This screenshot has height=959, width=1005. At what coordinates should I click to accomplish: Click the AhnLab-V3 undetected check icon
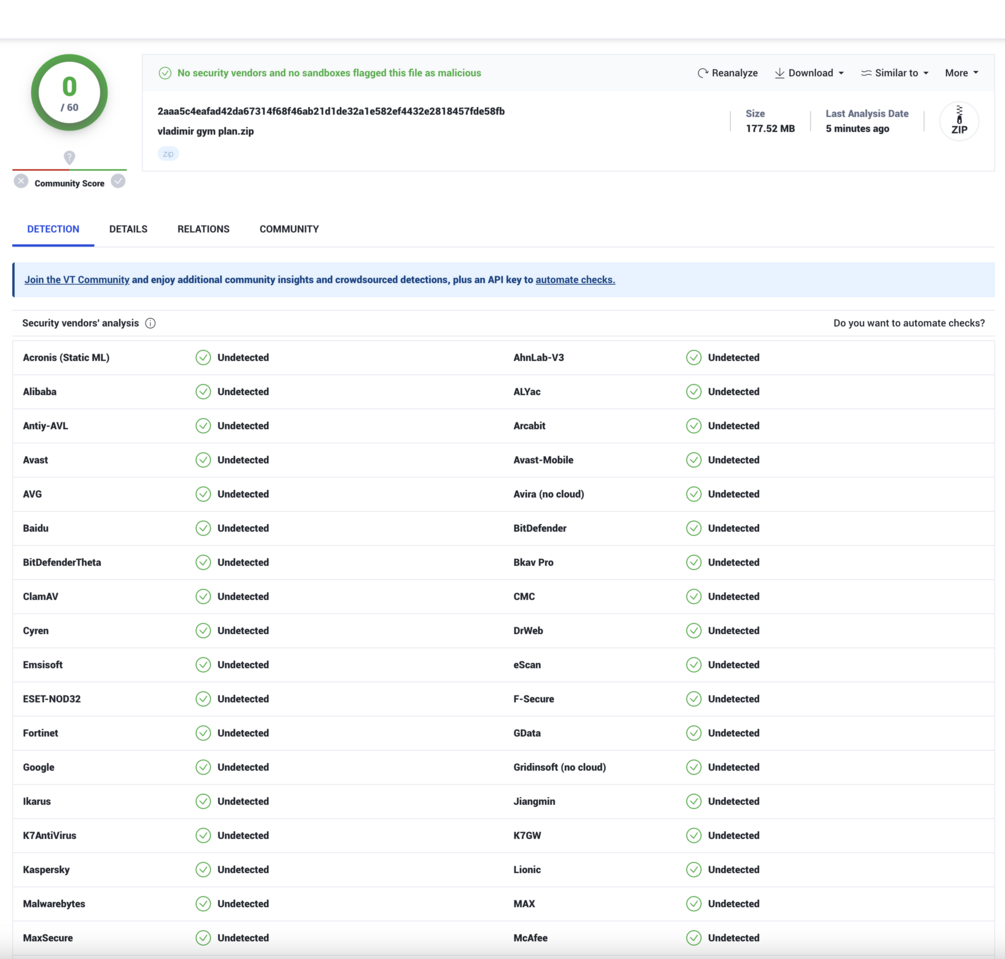coord(694,358)
